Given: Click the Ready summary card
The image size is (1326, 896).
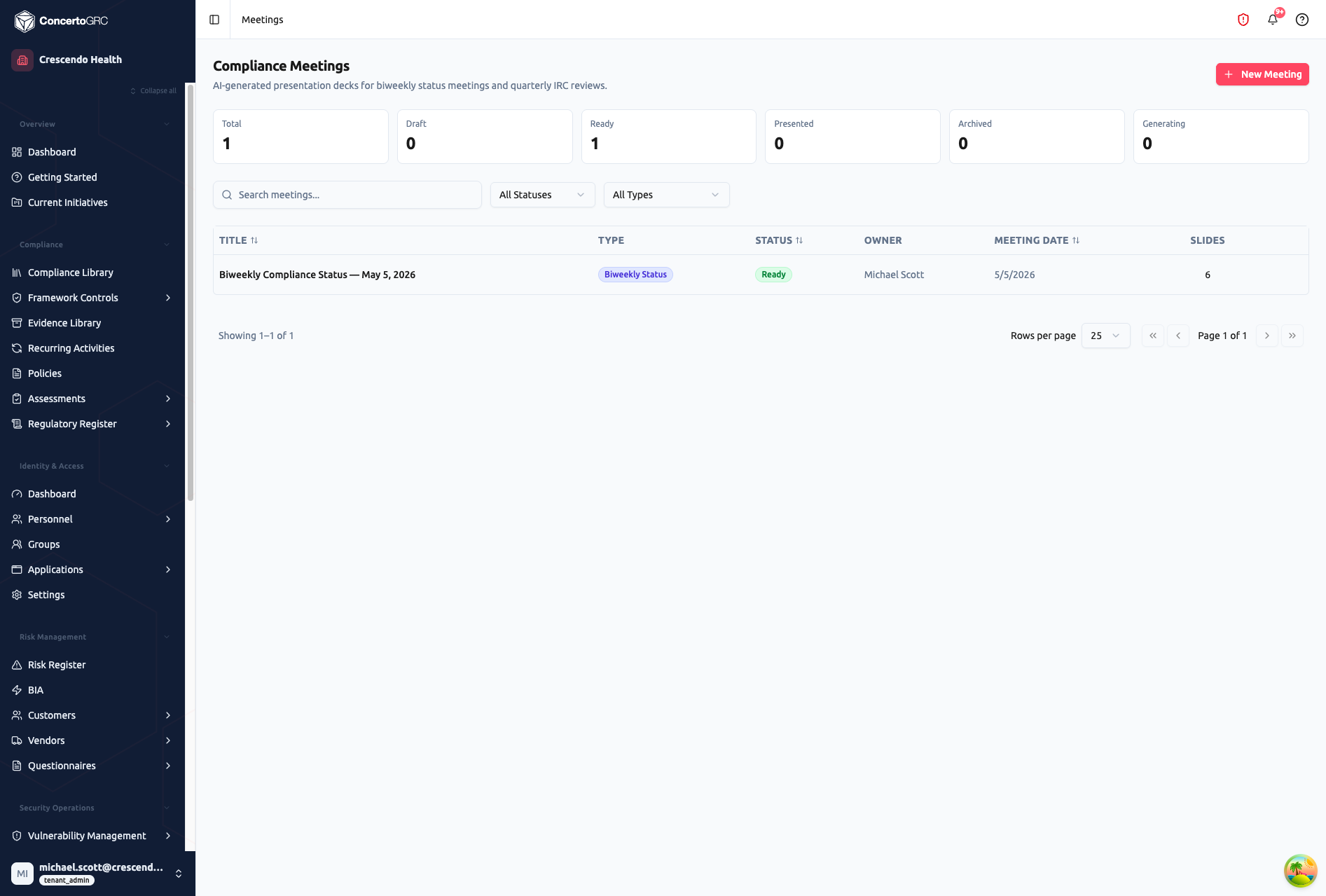Looking at the screenshot, I should [669, 137].
